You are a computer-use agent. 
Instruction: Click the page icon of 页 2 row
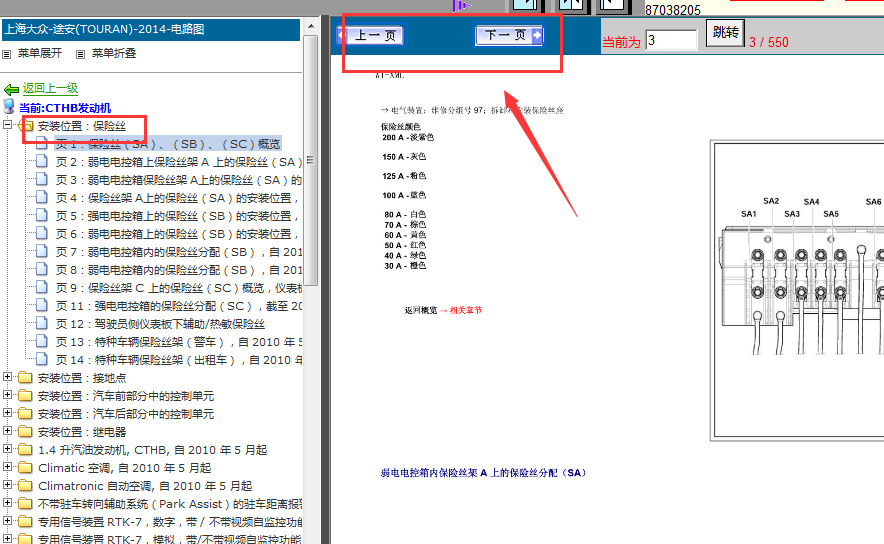[42, 161]
